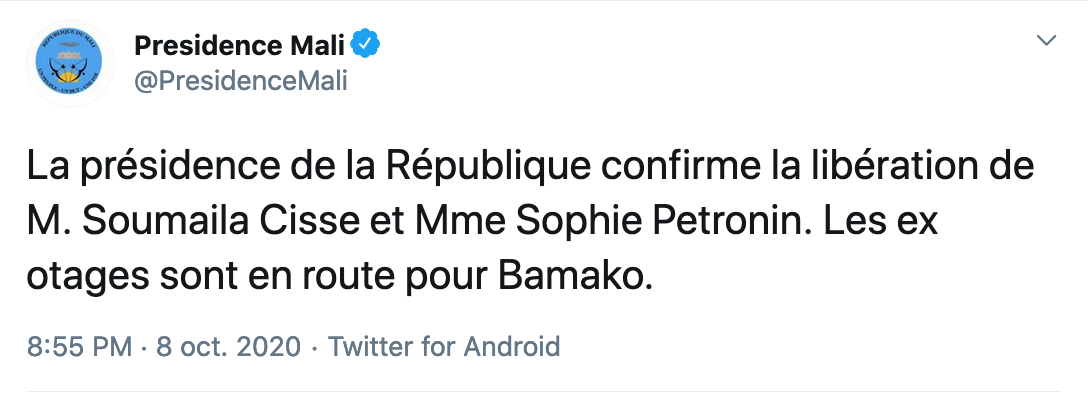The image size is (1088, 394).
Task: Click the word Android in source label
Action: [511, 345]
